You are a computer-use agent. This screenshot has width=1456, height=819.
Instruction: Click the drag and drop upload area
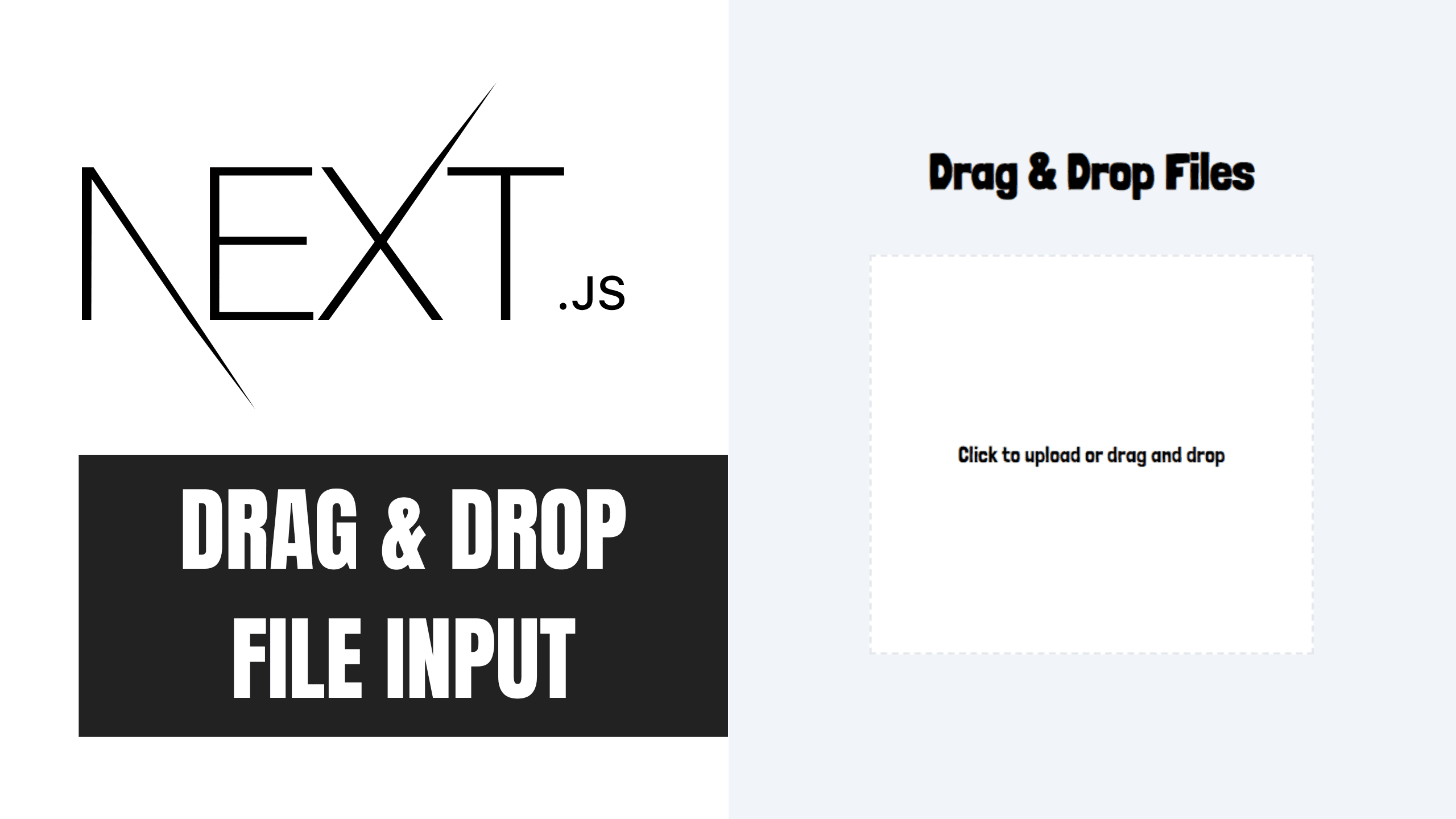coord(1090,455)
